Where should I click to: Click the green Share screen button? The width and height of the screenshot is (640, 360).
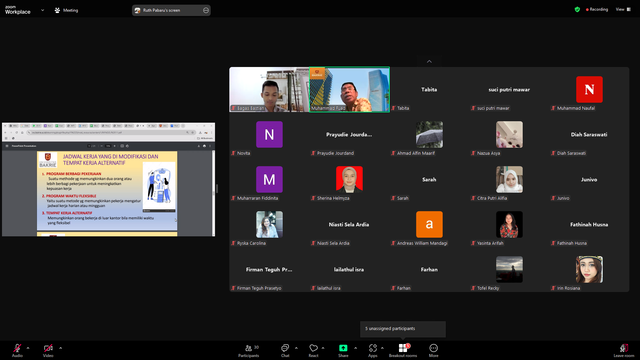(343, 350)
